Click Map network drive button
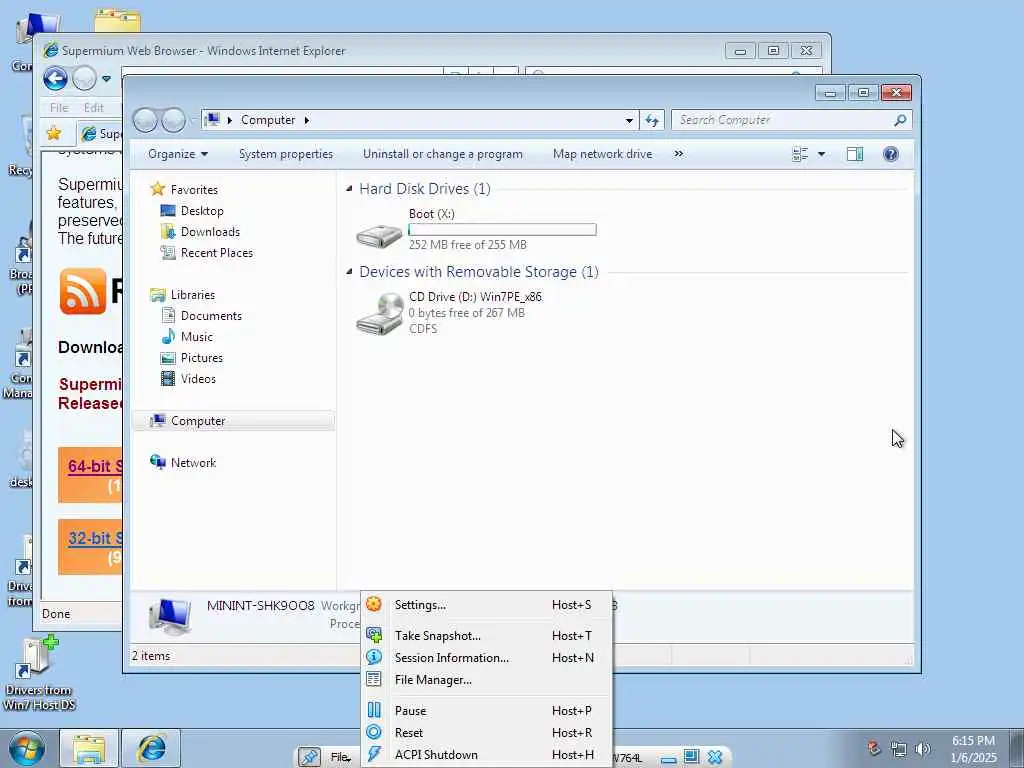The height and width of the screenshot is (768, 1024). tap(602, 154)
